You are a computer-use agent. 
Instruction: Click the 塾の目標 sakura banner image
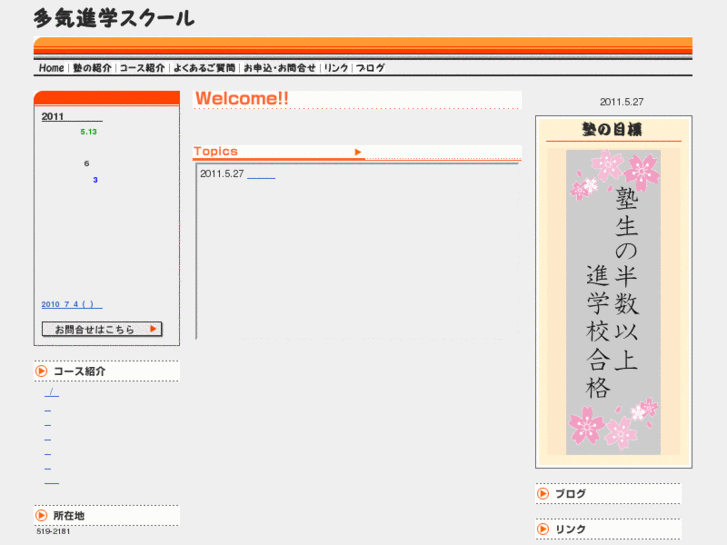(x=613, y=302)
